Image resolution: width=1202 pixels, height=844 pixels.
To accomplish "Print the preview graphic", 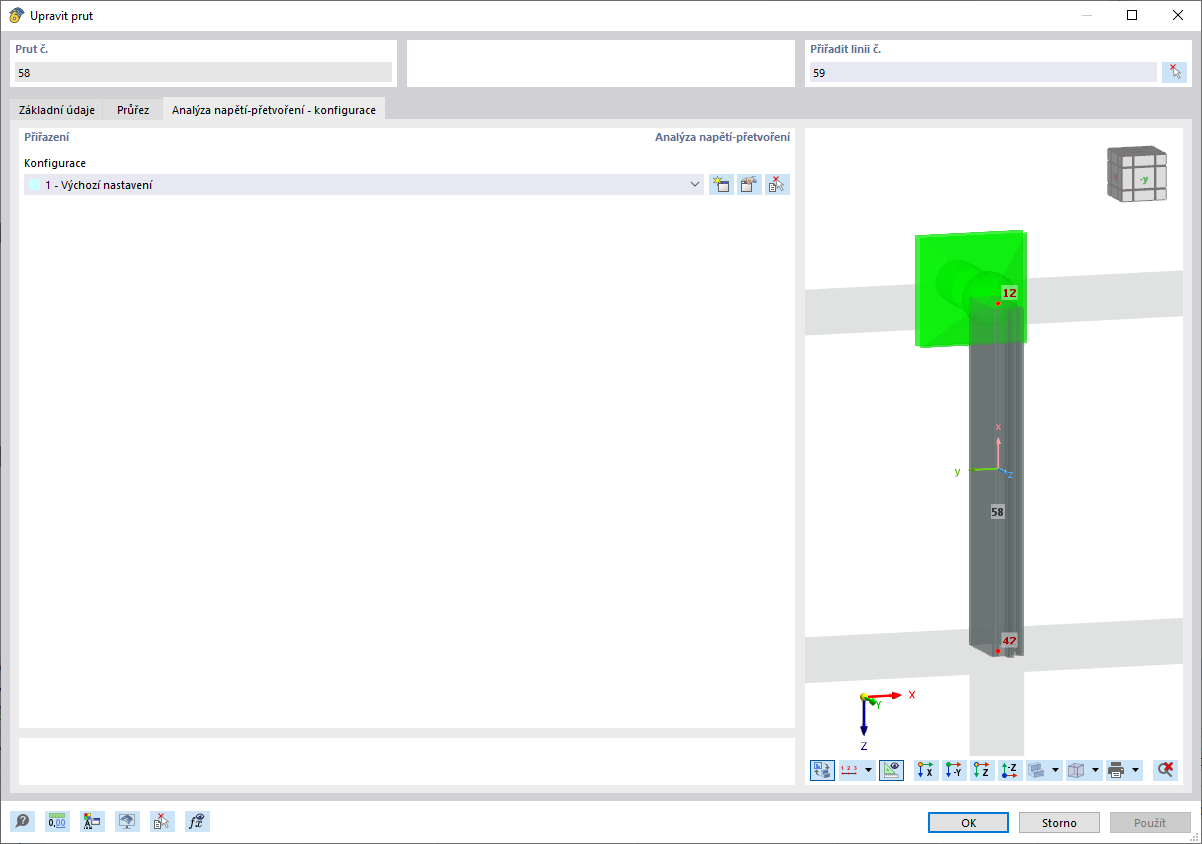I will coord(1117,770).
